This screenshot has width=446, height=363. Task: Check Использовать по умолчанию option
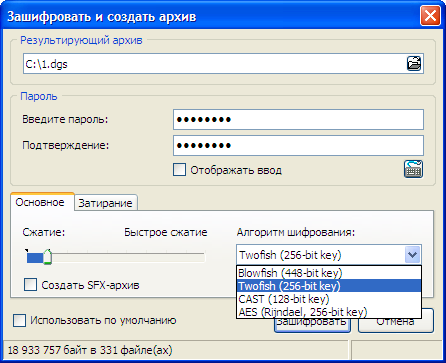click(x=19, y=320)
